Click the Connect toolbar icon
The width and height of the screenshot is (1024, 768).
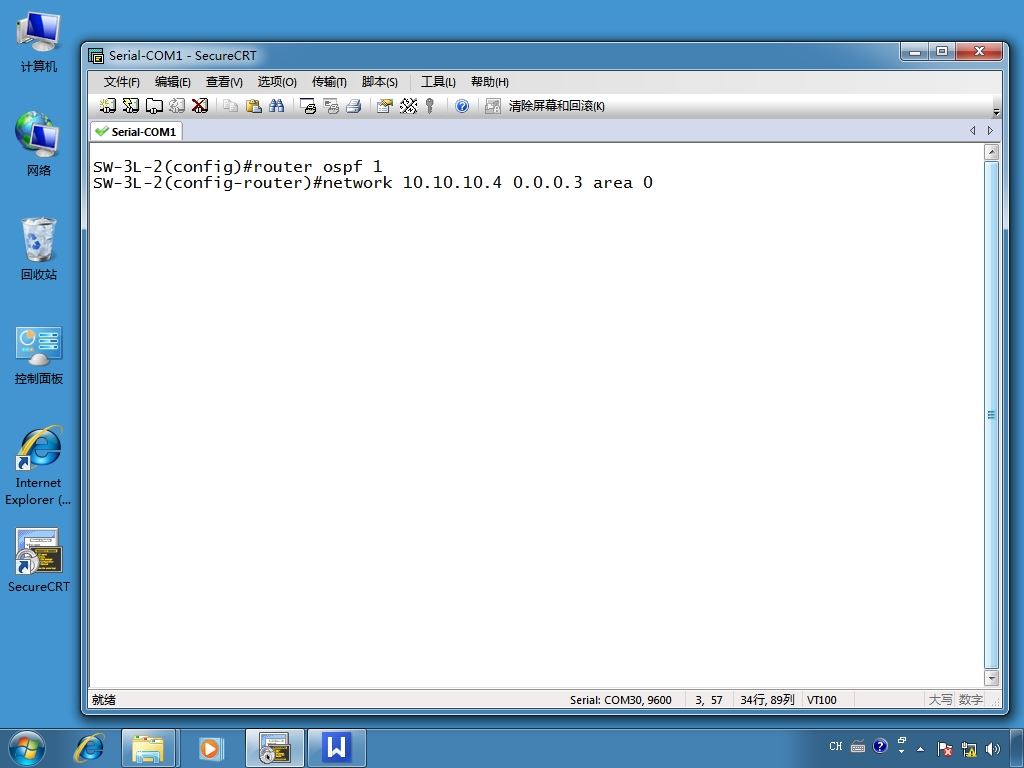(x=108, y=106)
